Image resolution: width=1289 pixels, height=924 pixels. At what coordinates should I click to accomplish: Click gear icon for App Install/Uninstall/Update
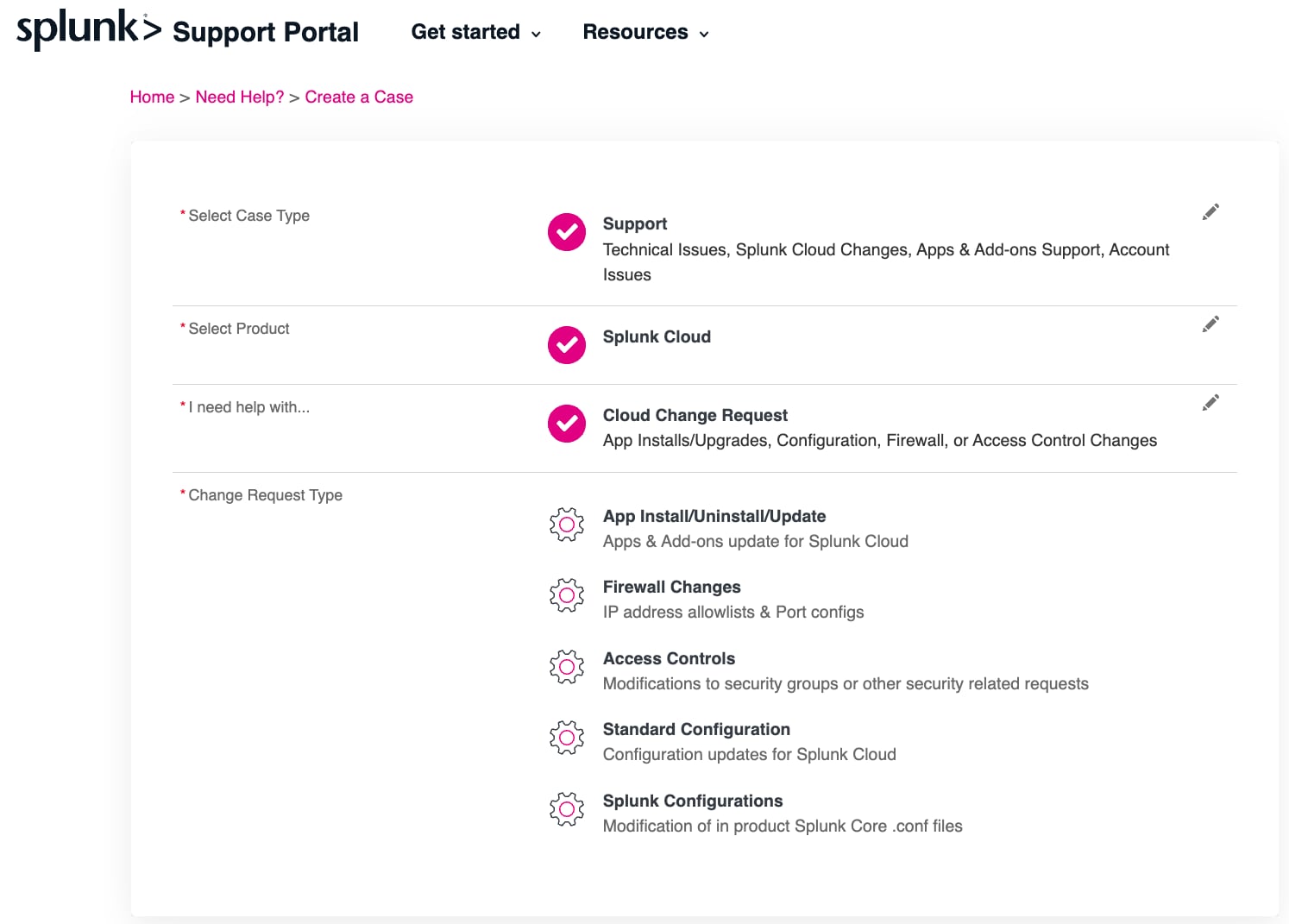pos(567,525)
